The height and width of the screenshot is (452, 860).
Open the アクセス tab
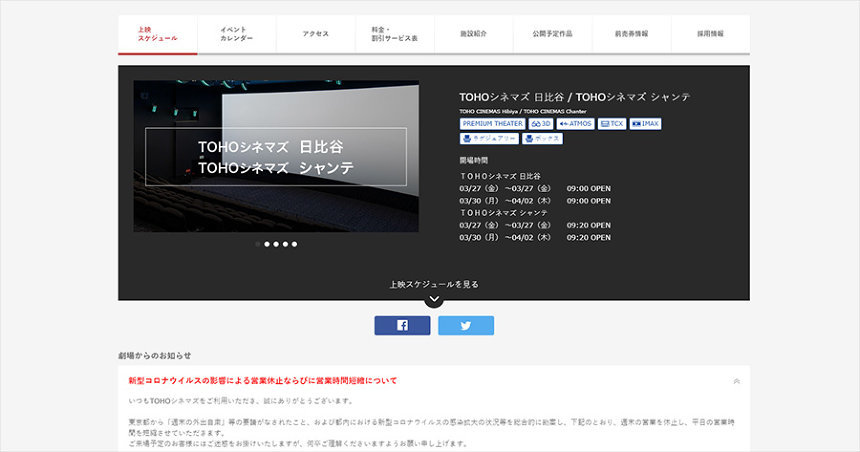(315, 34)
